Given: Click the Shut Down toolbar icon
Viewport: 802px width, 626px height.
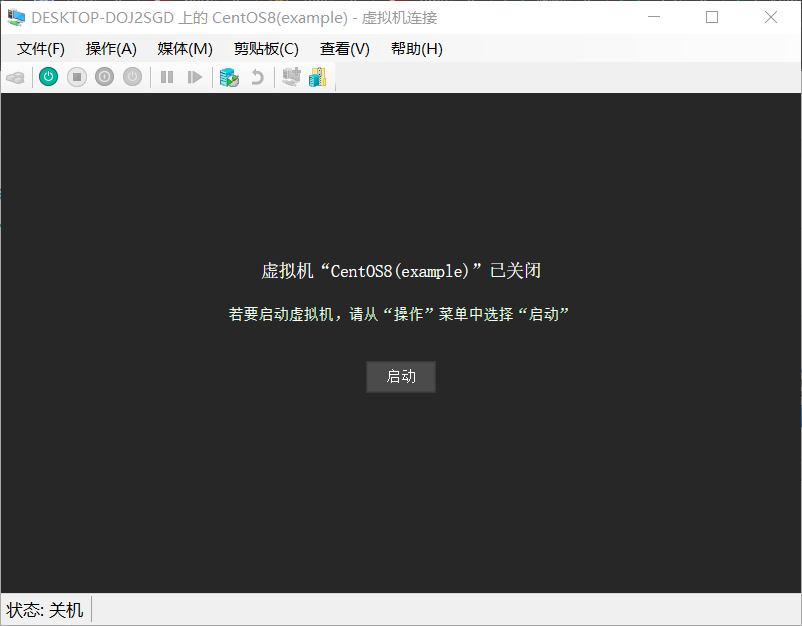Looking at the screenshot, I should pos(104,77).
